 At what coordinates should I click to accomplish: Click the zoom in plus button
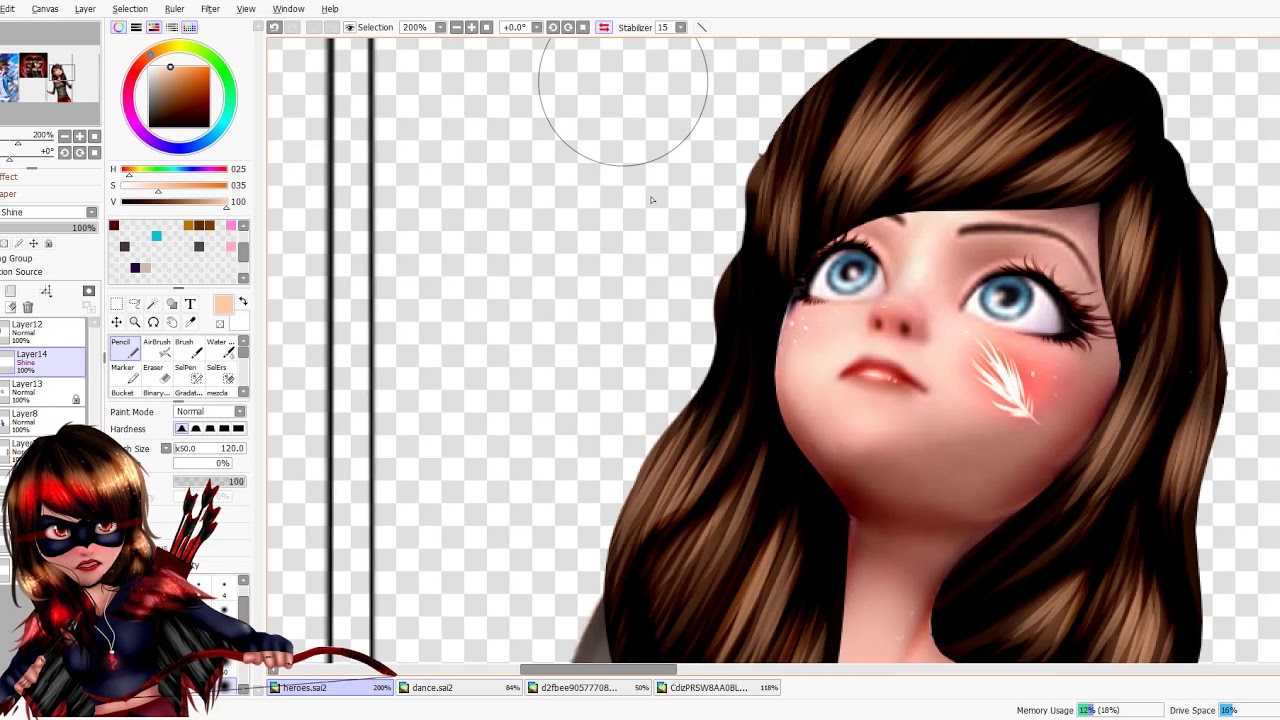472,27
